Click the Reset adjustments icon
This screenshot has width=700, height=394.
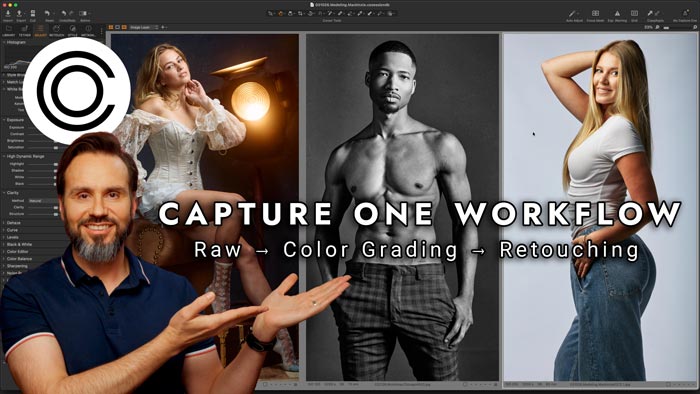[x=47, y=13]
